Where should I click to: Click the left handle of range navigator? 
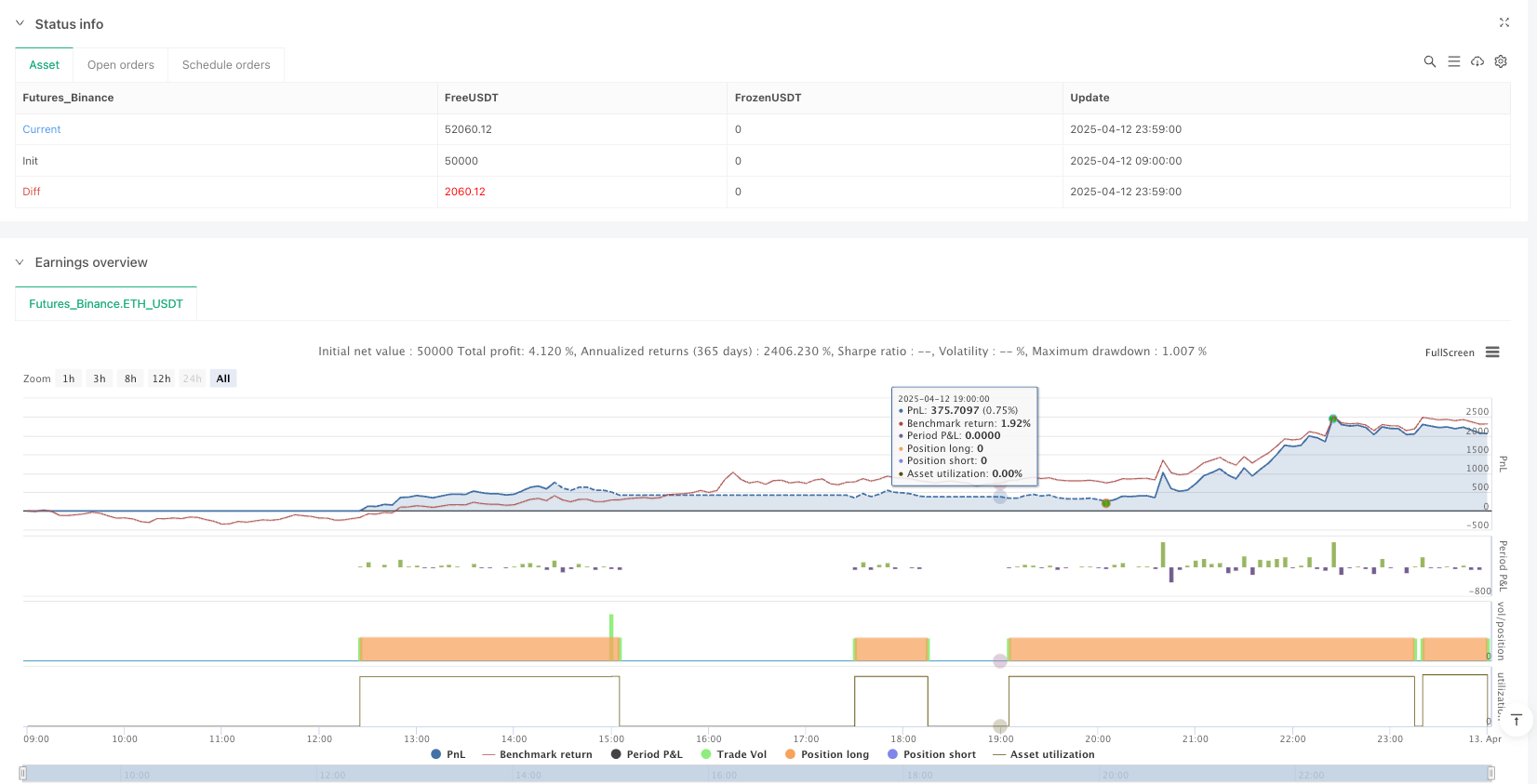tap(23, 773)
